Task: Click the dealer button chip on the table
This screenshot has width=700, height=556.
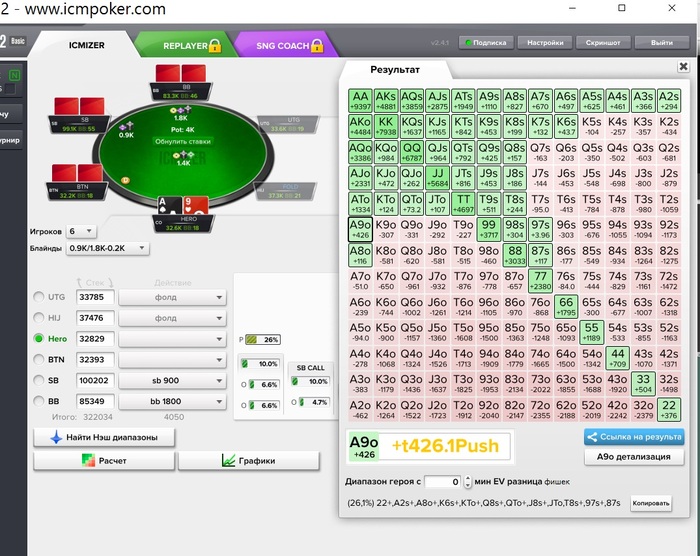Action: coord(125,180)
